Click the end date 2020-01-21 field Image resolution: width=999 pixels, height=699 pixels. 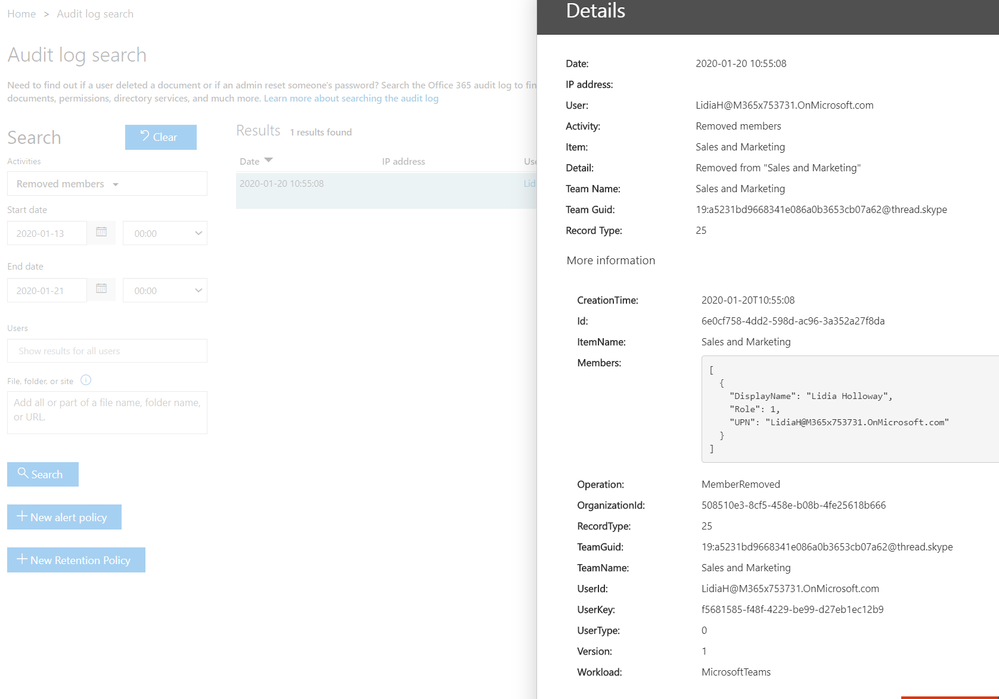click(x=47, y=291)
